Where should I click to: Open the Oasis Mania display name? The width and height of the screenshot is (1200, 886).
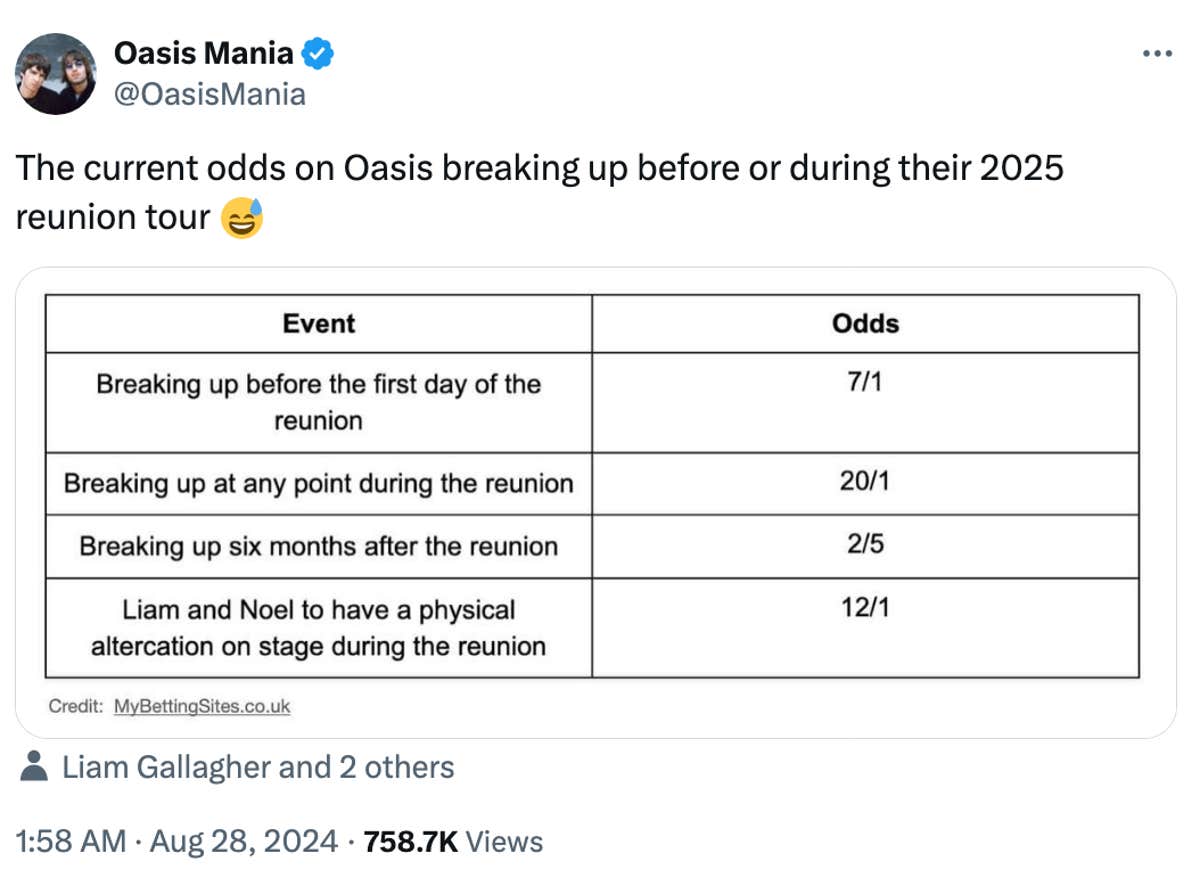tap(204, 53)
